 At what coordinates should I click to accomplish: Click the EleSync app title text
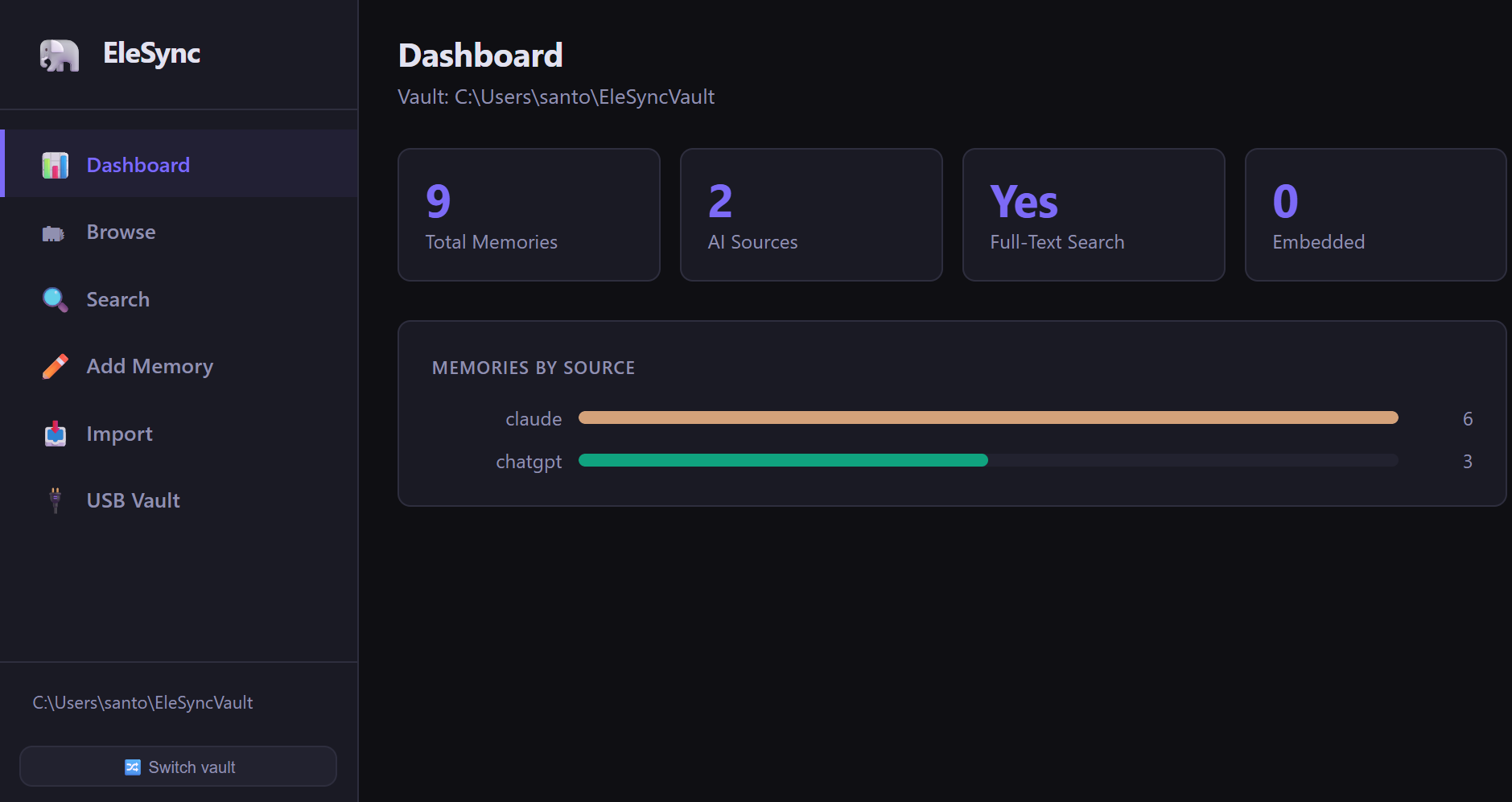pyautogui.click(x=151, y=53)
